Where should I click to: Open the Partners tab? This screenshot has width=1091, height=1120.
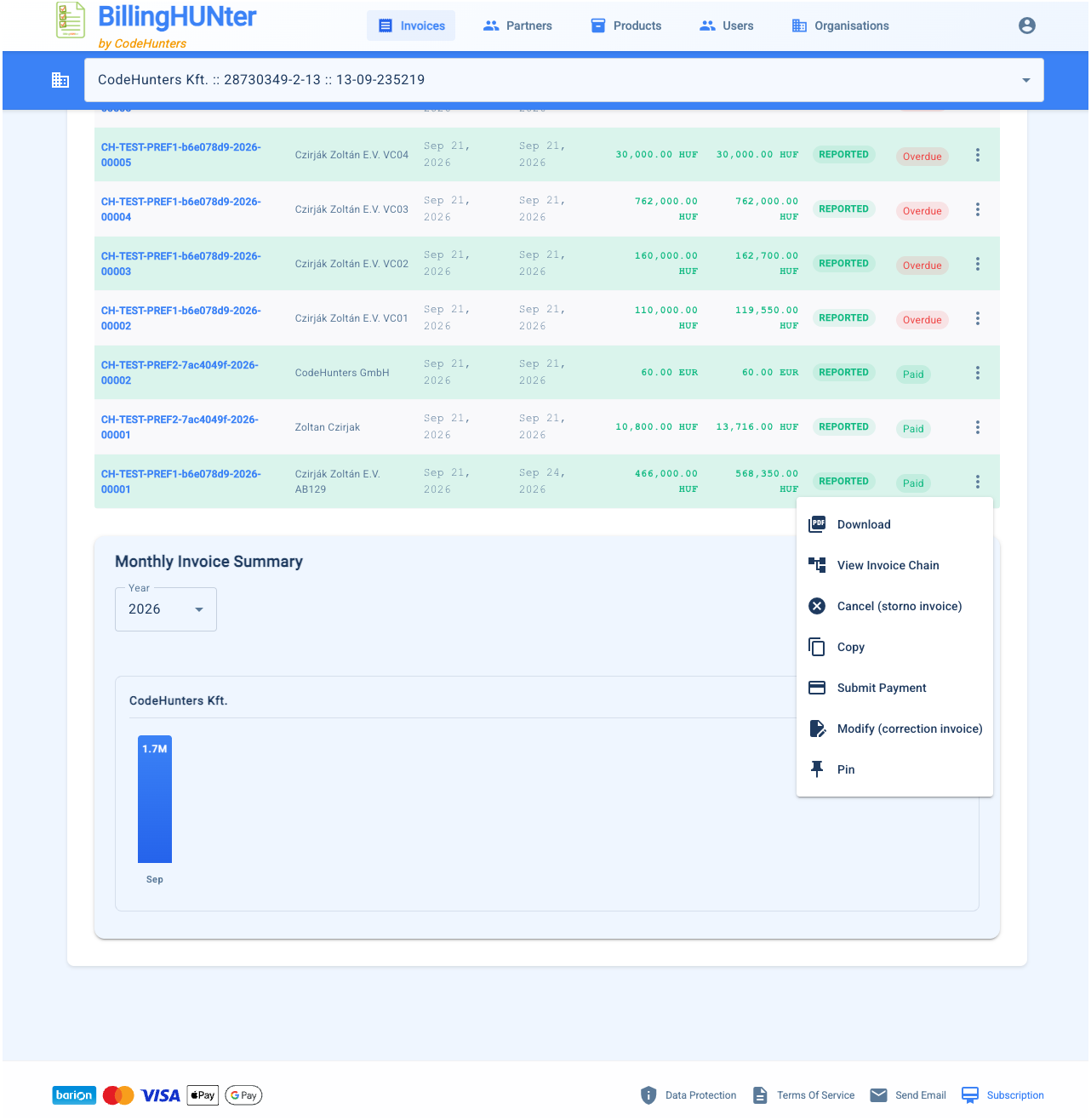tap(517, 26)
